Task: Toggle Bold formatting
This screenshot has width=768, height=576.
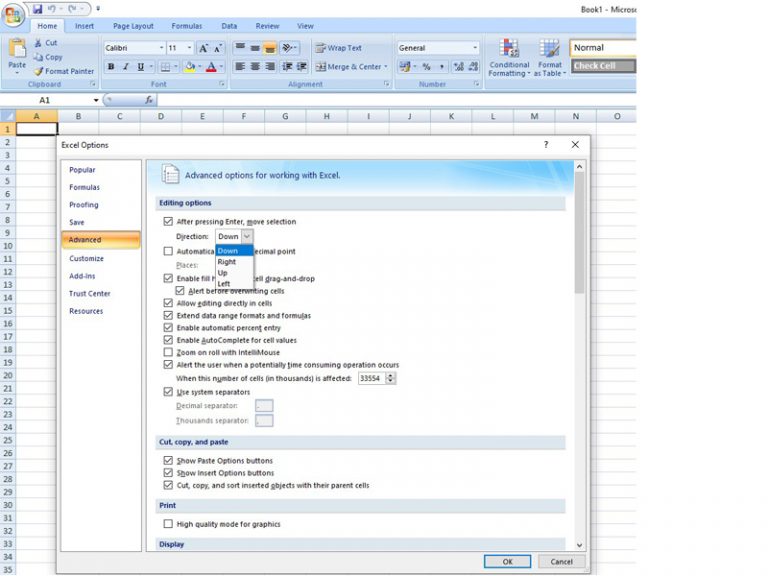Action: pyautogui.click(x=111, y=67)
